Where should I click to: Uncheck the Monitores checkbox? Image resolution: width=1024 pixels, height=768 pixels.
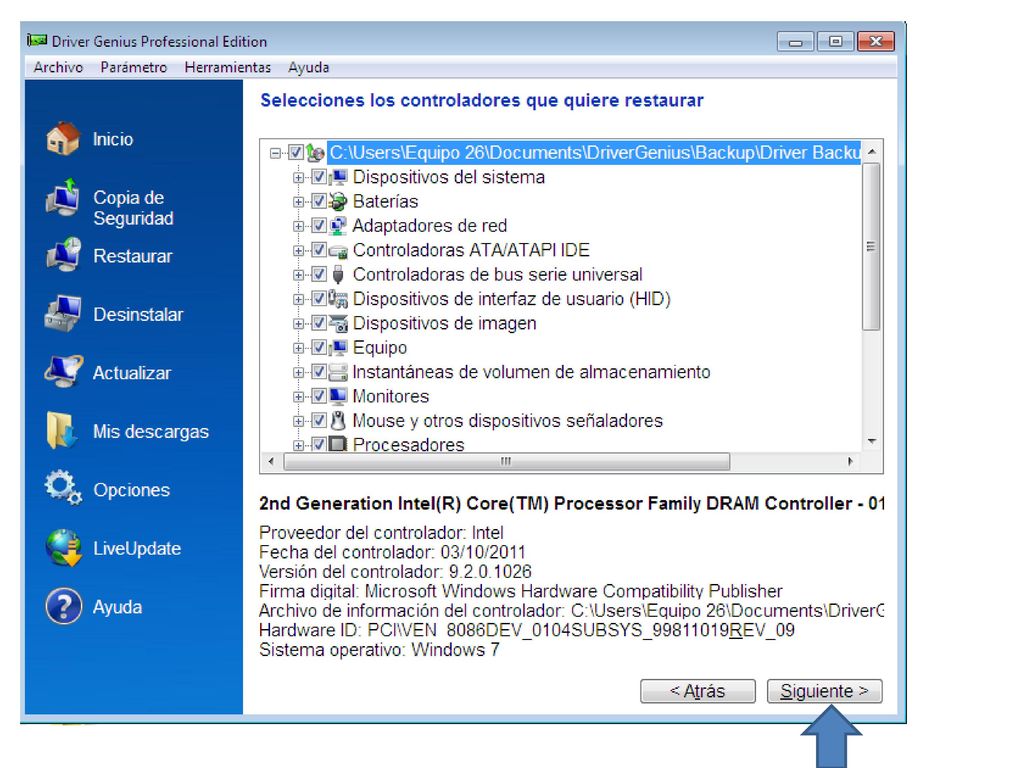(319, 396)
